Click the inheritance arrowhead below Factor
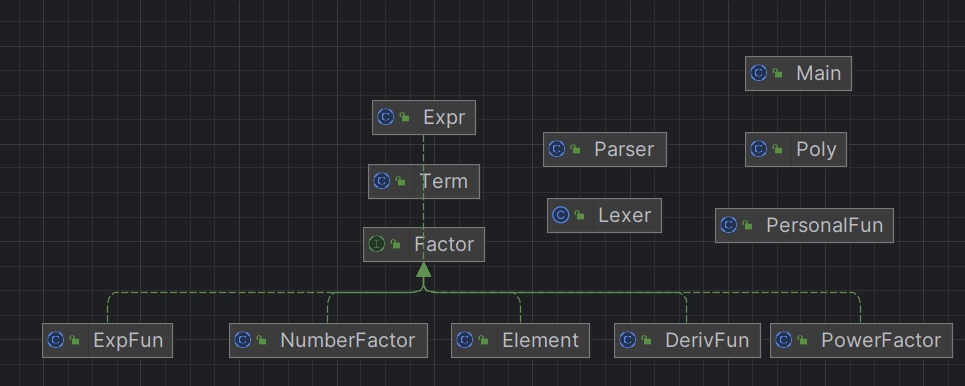The image size is (965, 386). pyautogui.click(x=423, y=270)
